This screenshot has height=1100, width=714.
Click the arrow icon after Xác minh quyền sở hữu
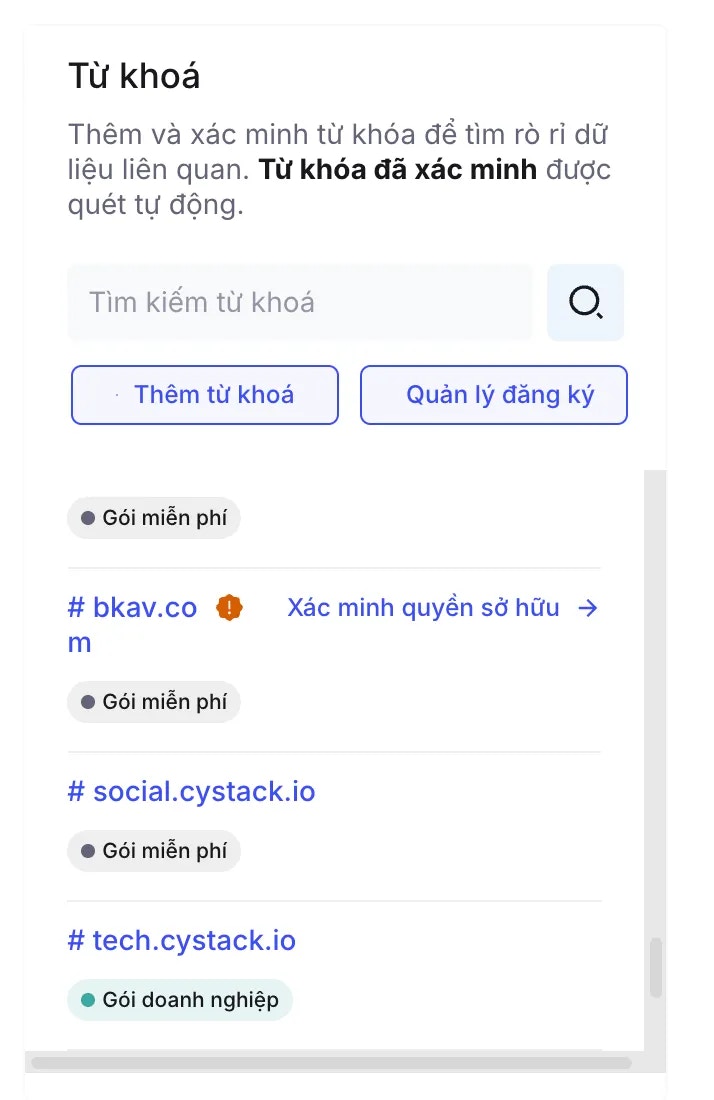589,607
